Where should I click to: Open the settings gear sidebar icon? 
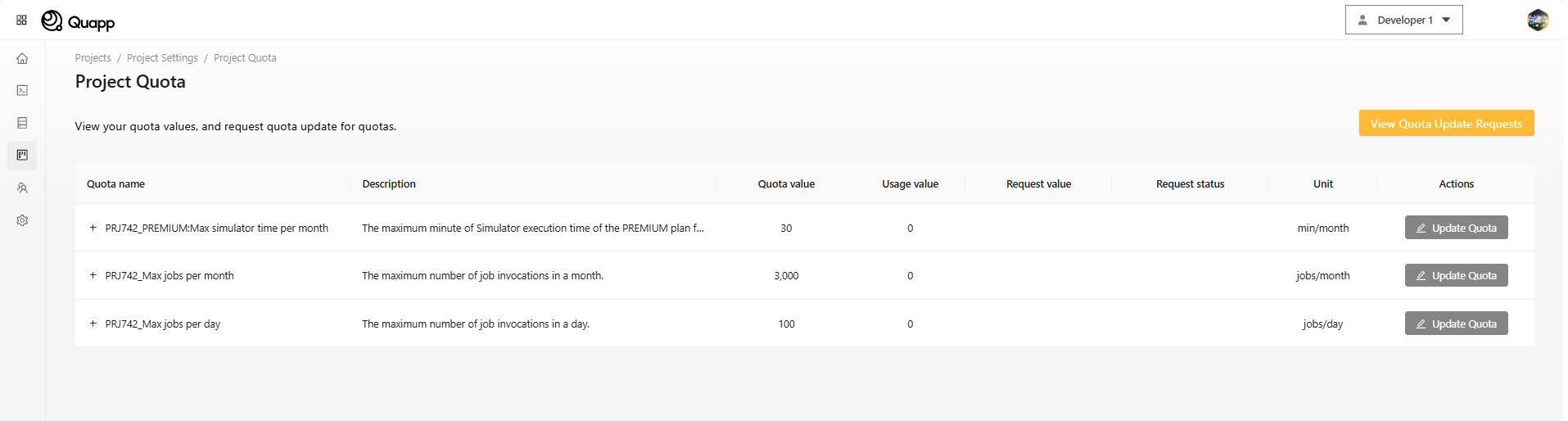click(x=22, y=220)
